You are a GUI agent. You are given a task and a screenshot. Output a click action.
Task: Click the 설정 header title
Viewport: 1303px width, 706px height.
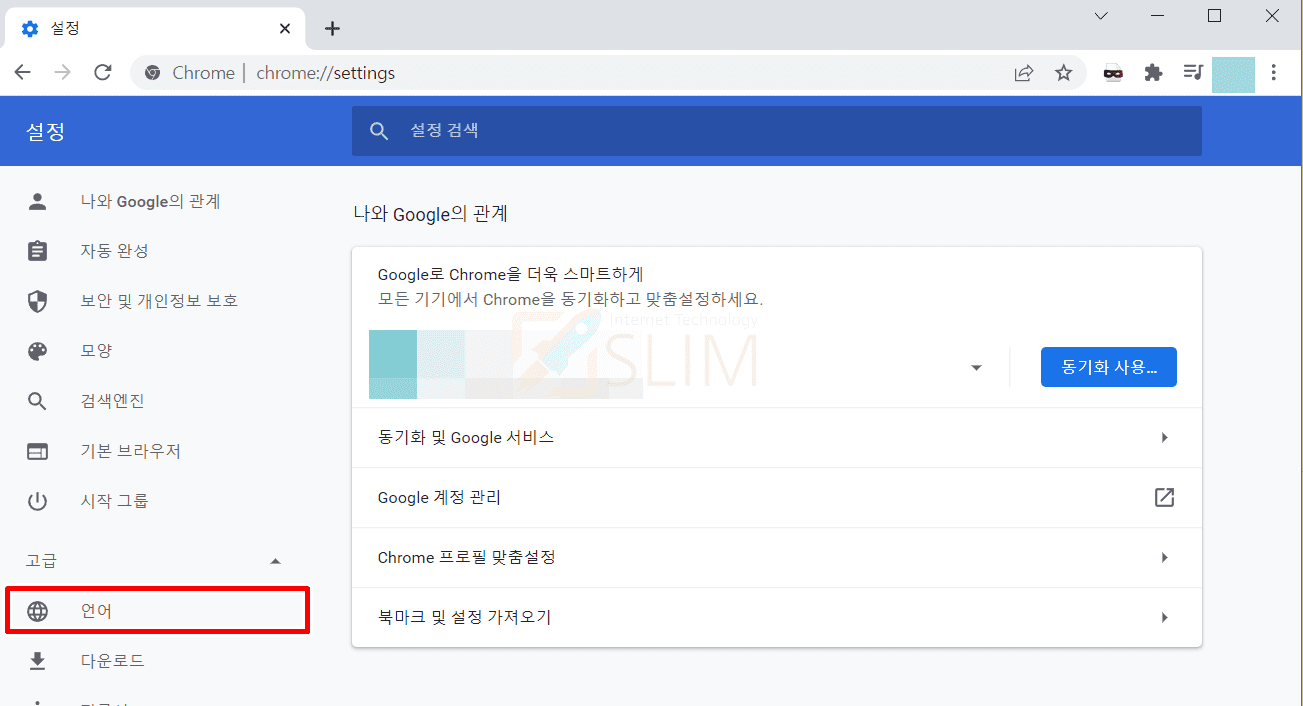45,131
